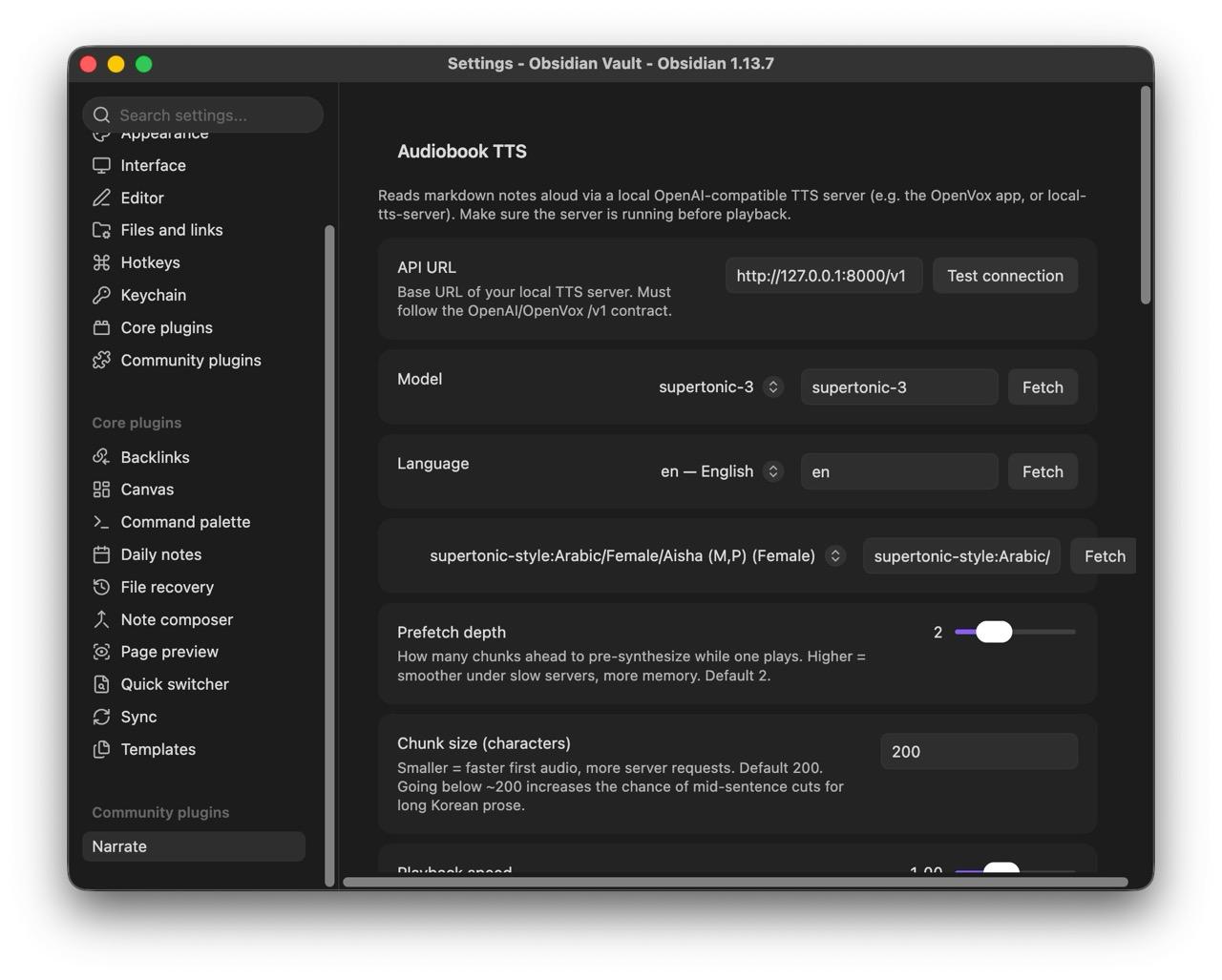Select the Editor pencil icon

[x=101, y=198]
